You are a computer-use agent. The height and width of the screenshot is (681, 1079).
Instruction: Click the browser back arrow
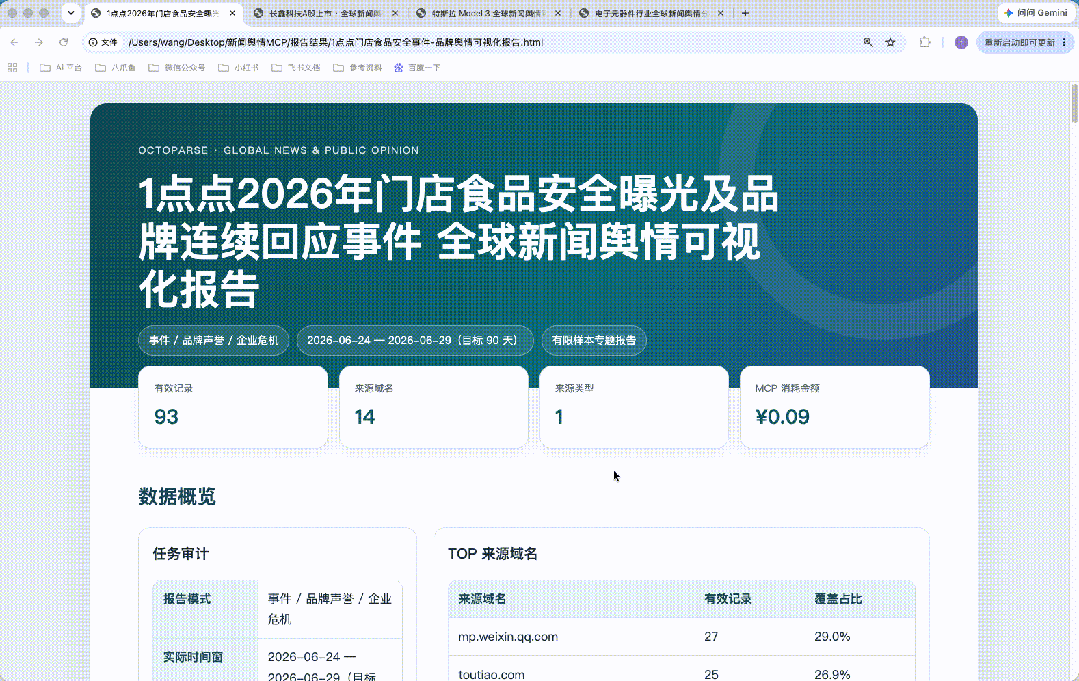[14, 43]
